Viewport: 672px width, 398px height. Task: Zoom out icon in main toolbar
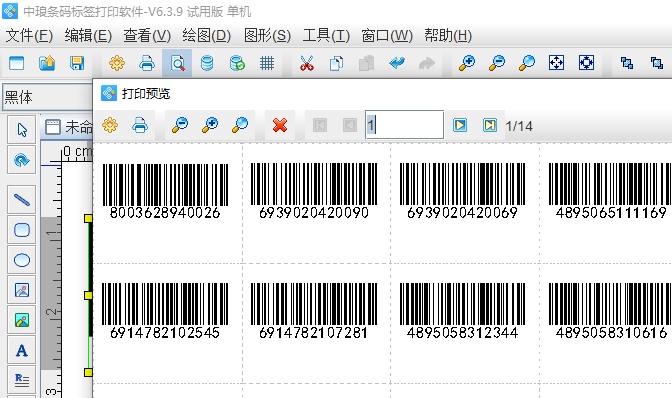[497, 63]
